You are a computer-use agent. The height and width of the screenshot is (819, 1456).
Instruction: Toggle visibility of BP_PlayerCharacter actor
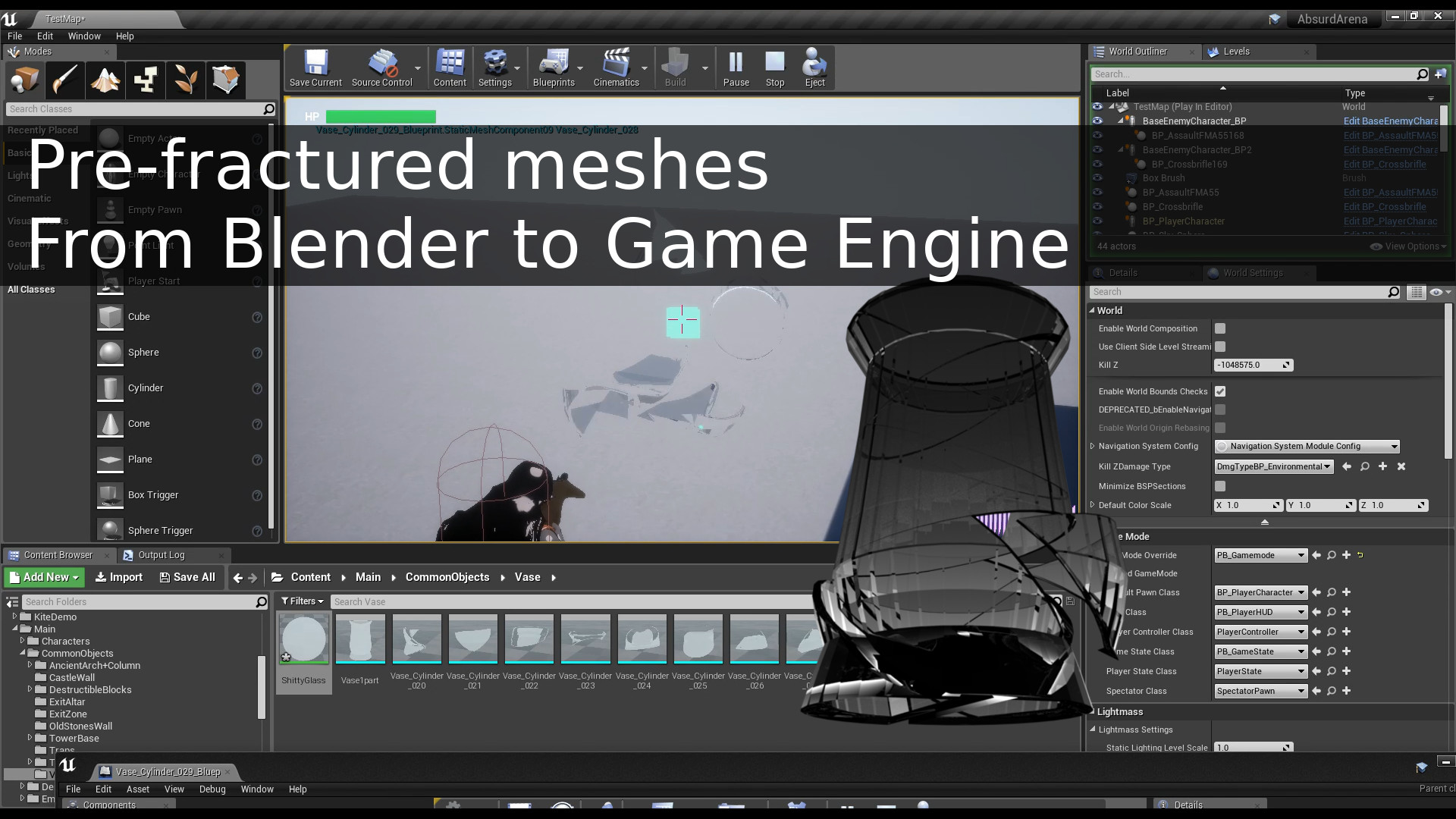tap(1097, 221)
